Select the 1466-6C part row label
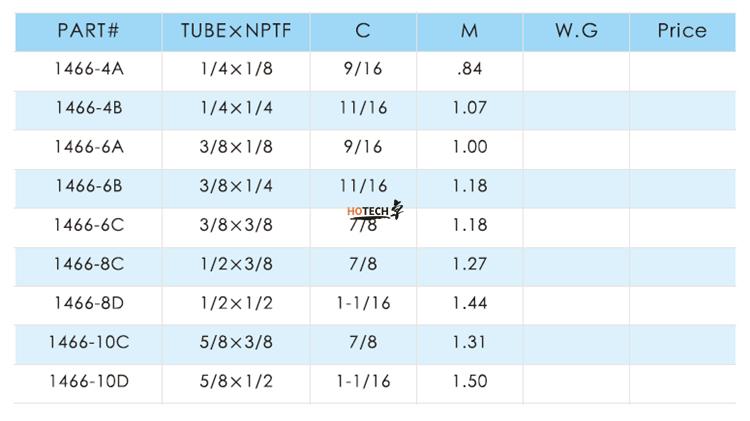Viewport: 750px width, 421px height. pyautogui.click(x=88, y=225)
